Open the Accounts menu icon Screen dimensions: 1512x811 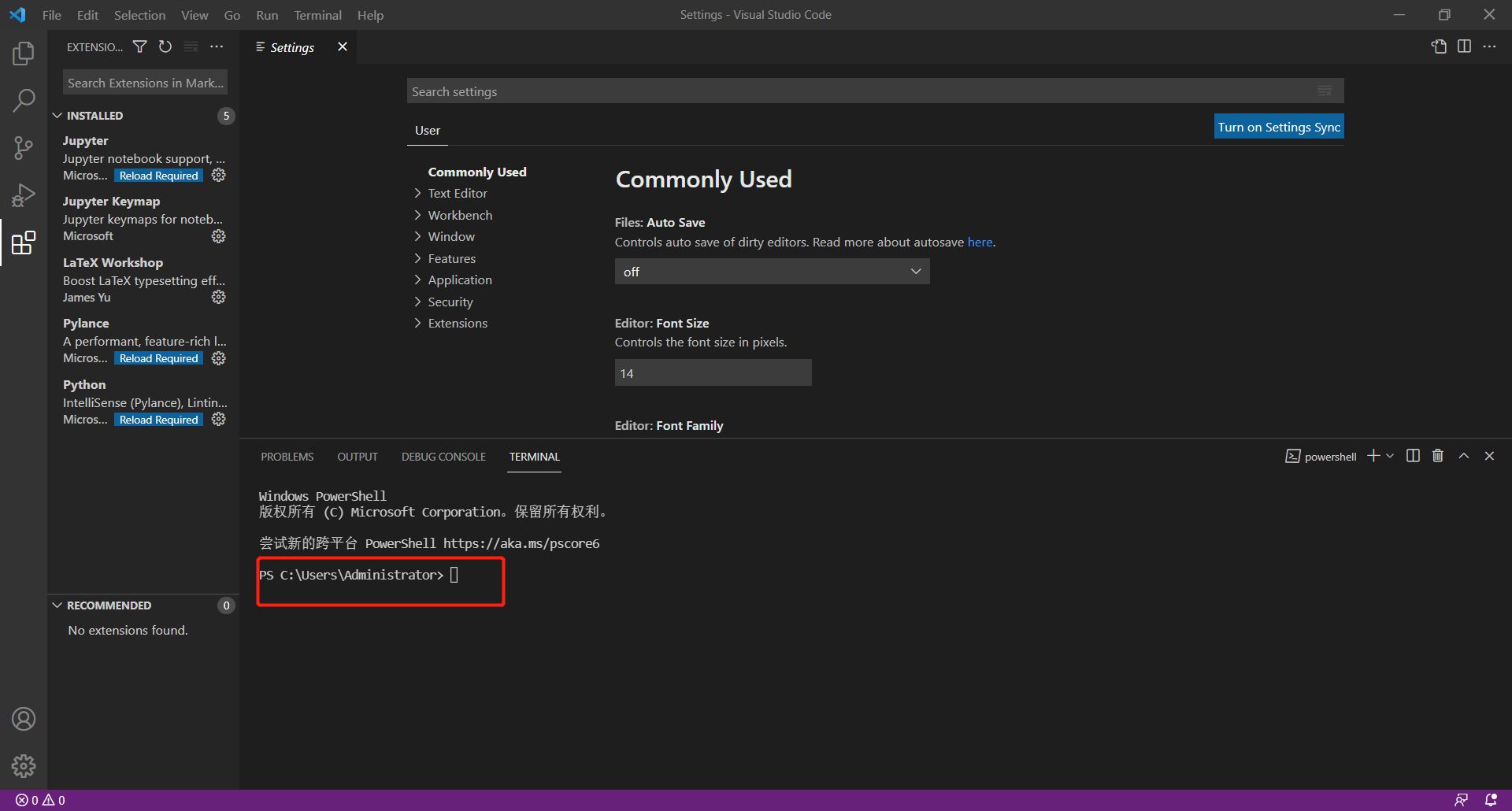click(x=24, y=719)
